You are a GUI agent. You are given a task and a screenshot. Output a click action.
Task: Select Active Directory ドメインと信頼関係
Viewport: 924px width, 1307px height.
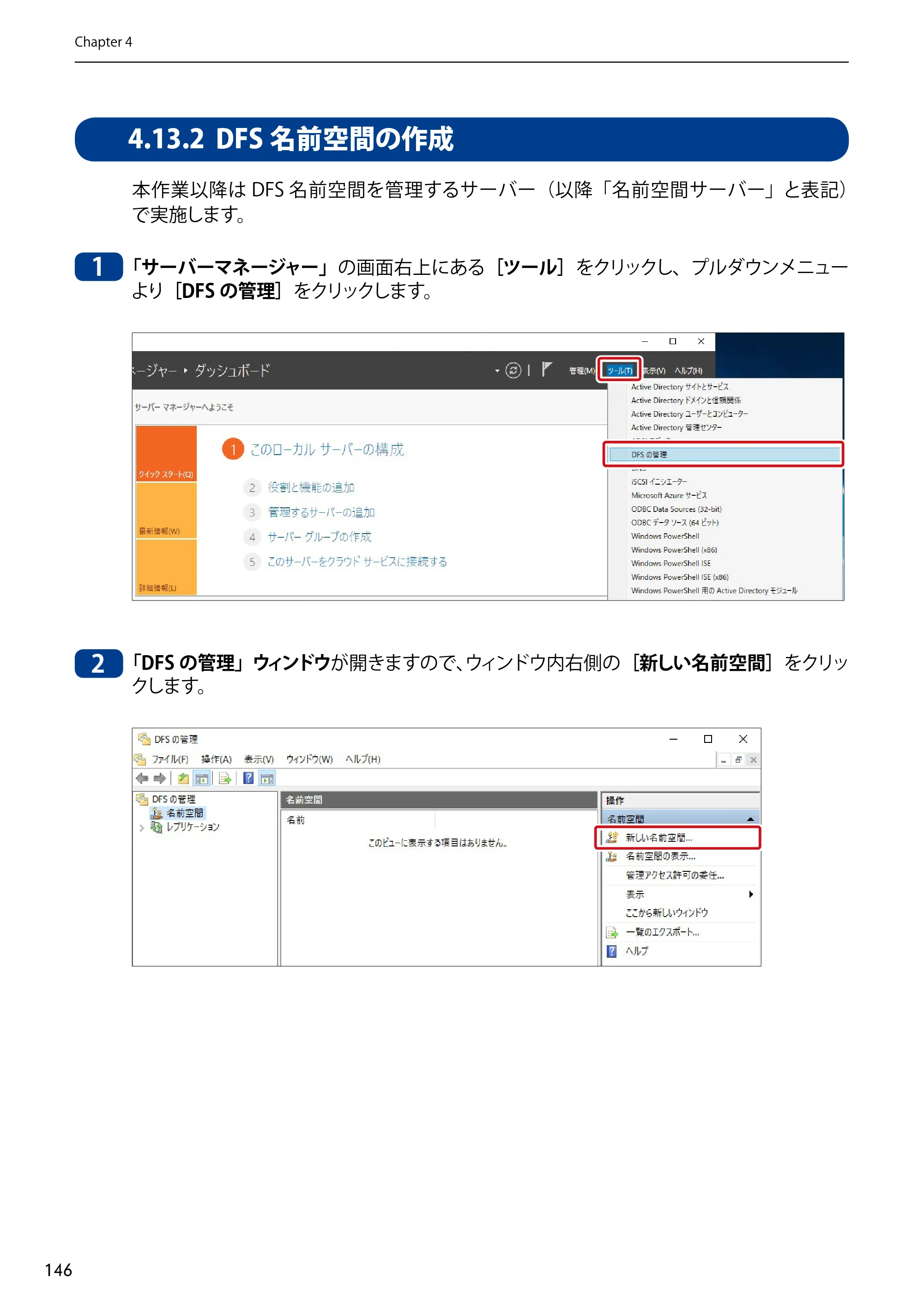(x=686, y=400)
